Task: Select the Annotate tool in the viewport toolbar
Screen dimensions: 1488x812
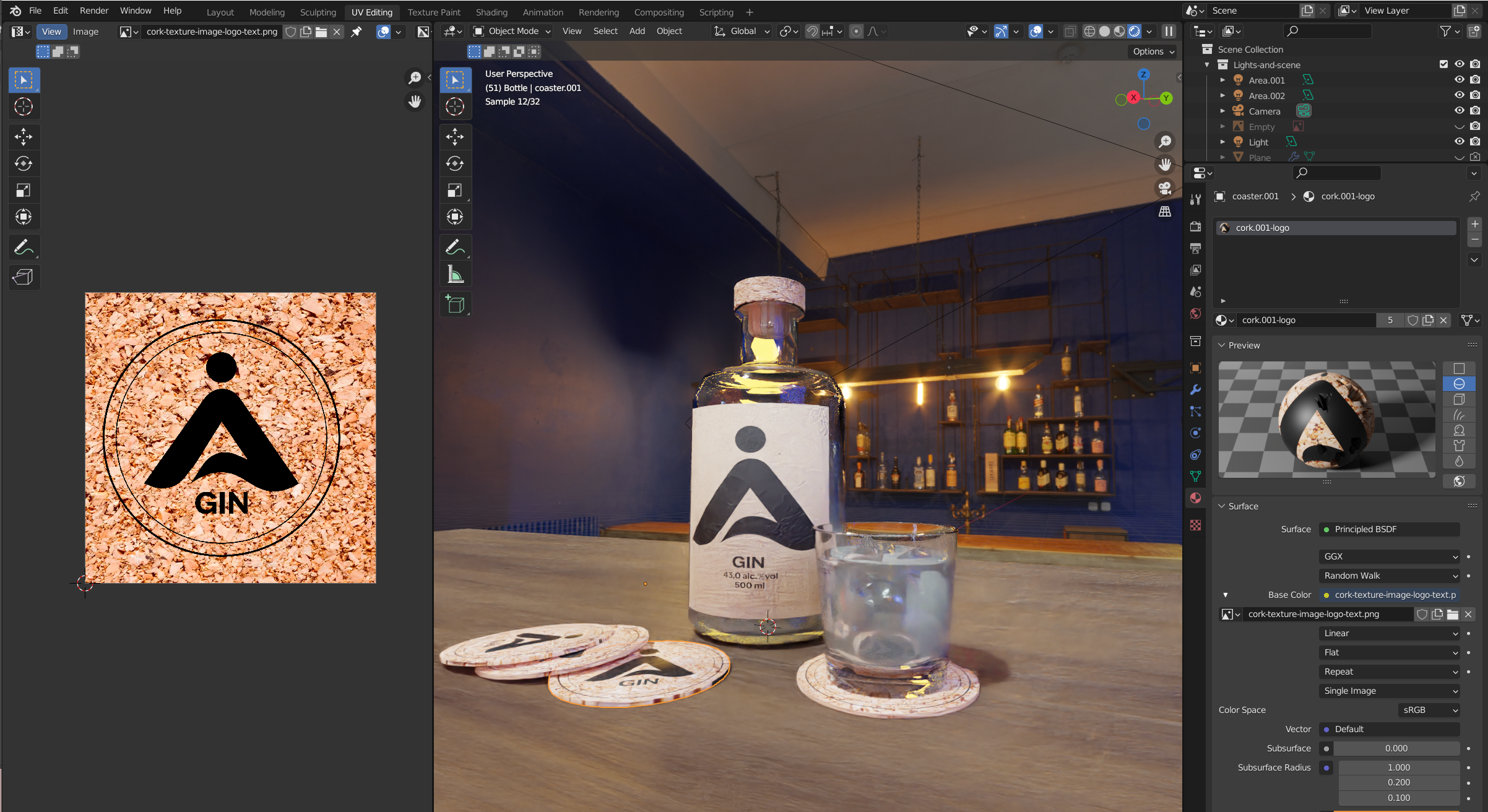Action: (456, 247)
